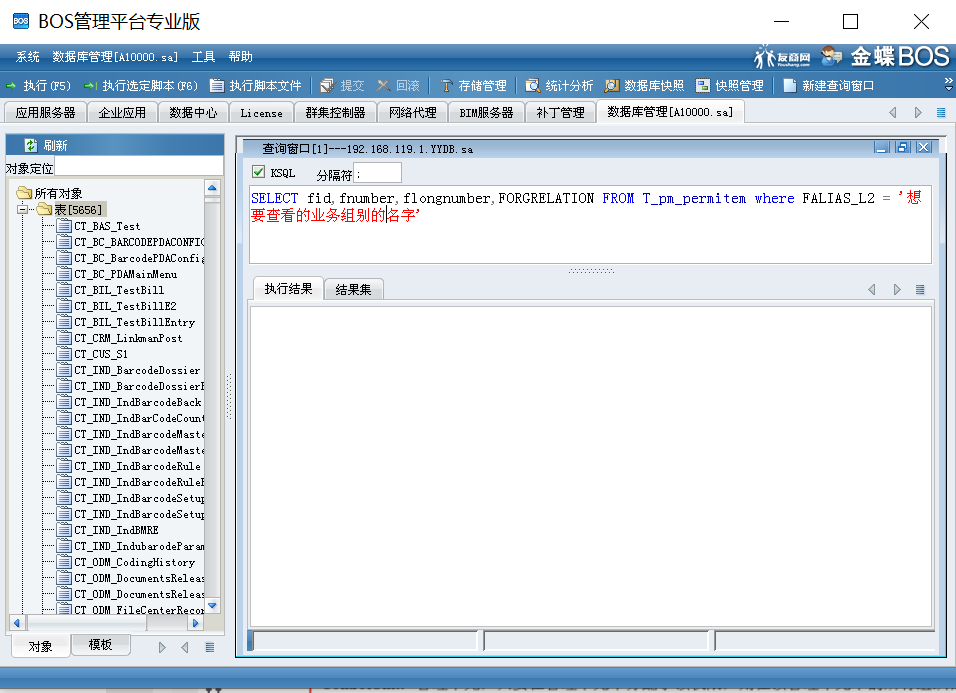Open the 工具 menu
Screen dimensions: 956x693
pyautogui.click(x=204, y=57)
